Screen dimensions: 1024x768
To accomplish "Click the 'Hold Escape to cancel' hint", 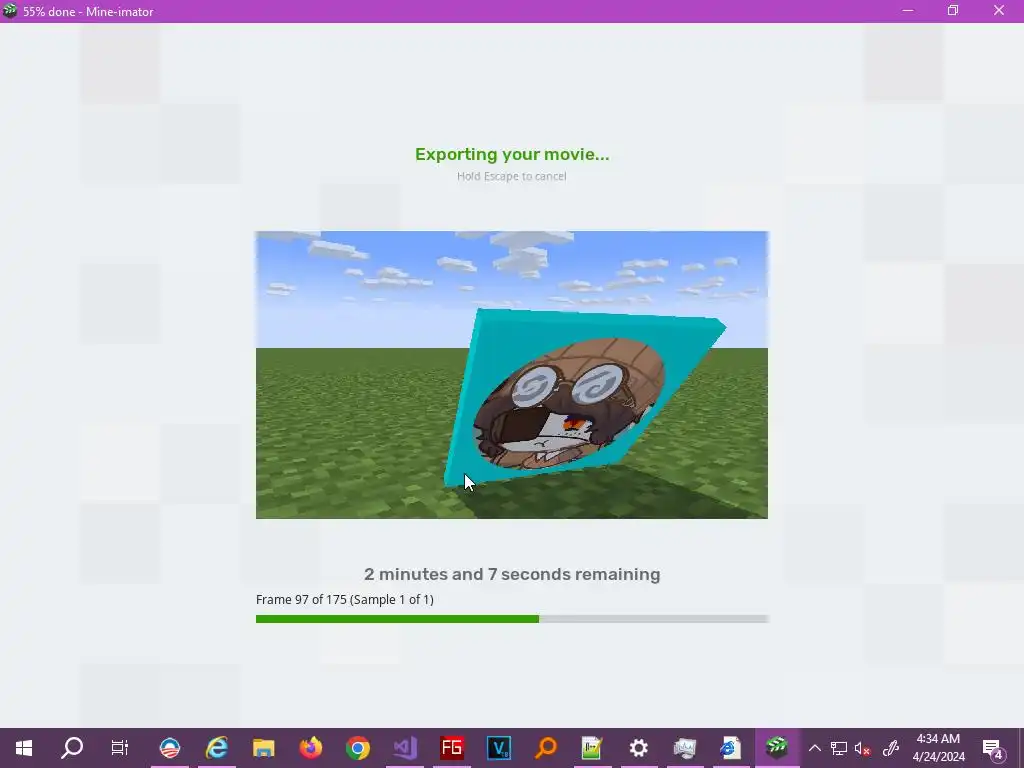I will (x=512, y=176).
